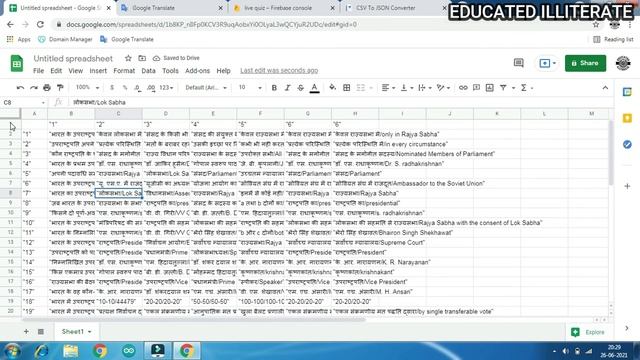Click the Insert comment icon

tap(476, 88)
